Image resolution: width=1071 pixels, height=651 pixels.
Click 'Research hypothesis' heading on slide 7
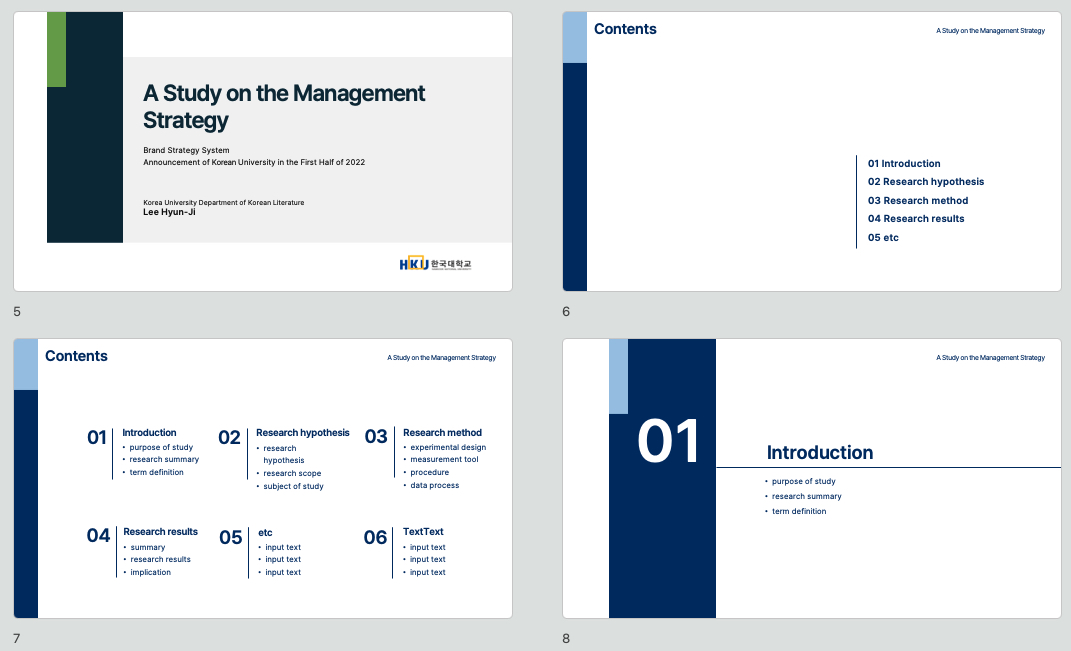[303, 432]
